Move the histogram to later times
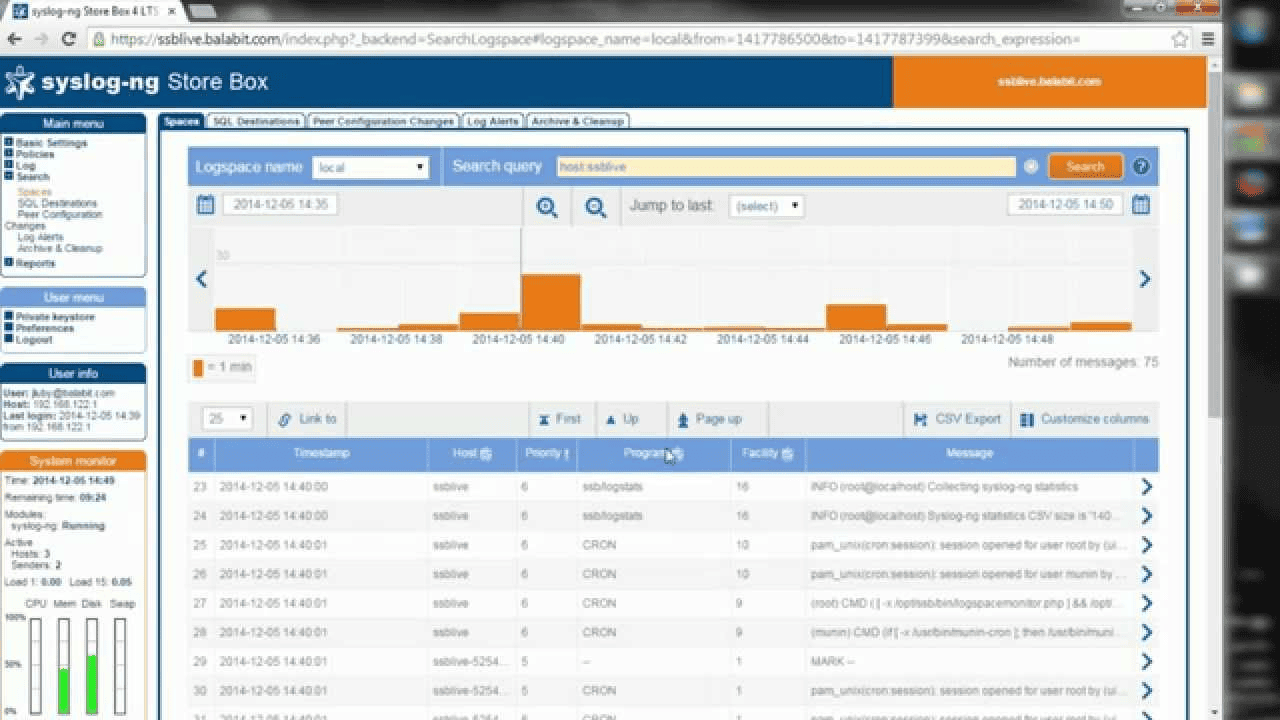 click(1145, 279)
